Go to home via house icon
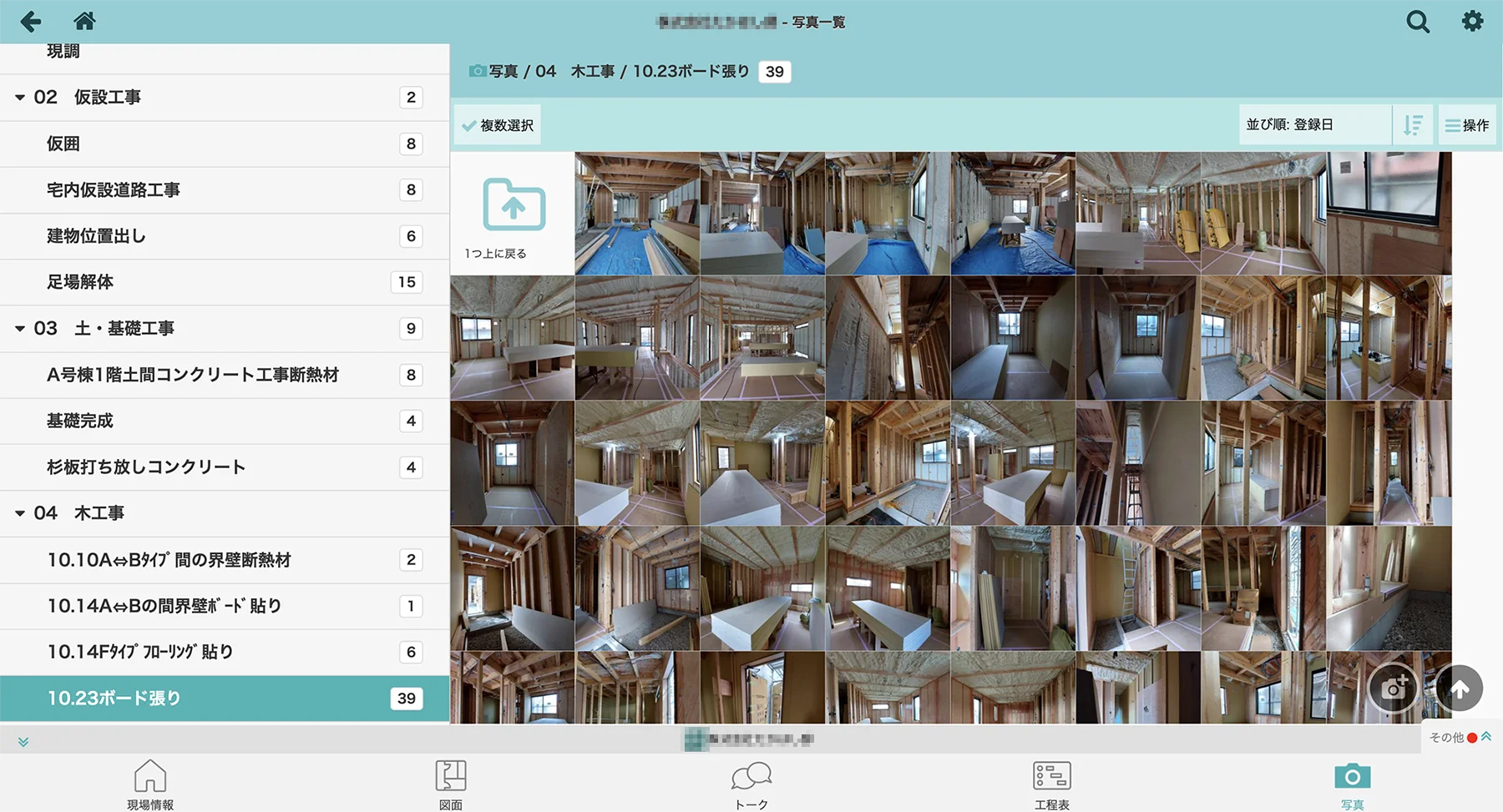The width and height of the screenshot is (1503, 812). [84, 22]
